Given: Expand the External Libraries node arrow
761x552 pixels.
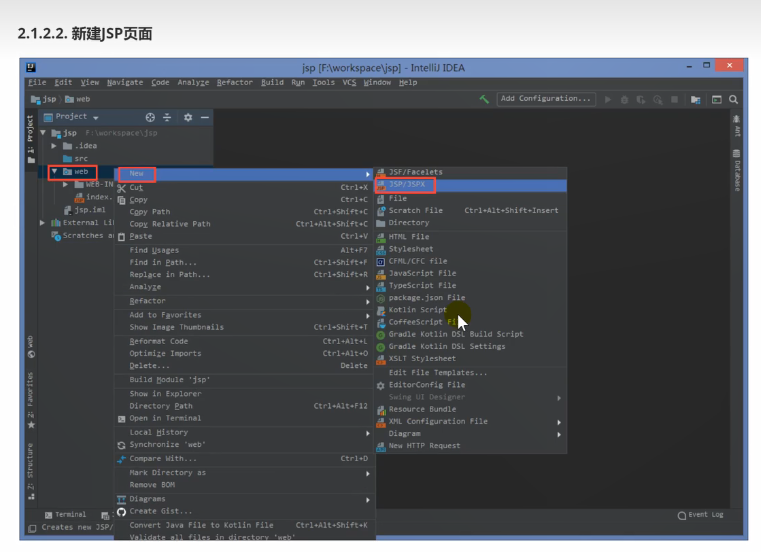Looking at the screenshot, I should point(43,223).
